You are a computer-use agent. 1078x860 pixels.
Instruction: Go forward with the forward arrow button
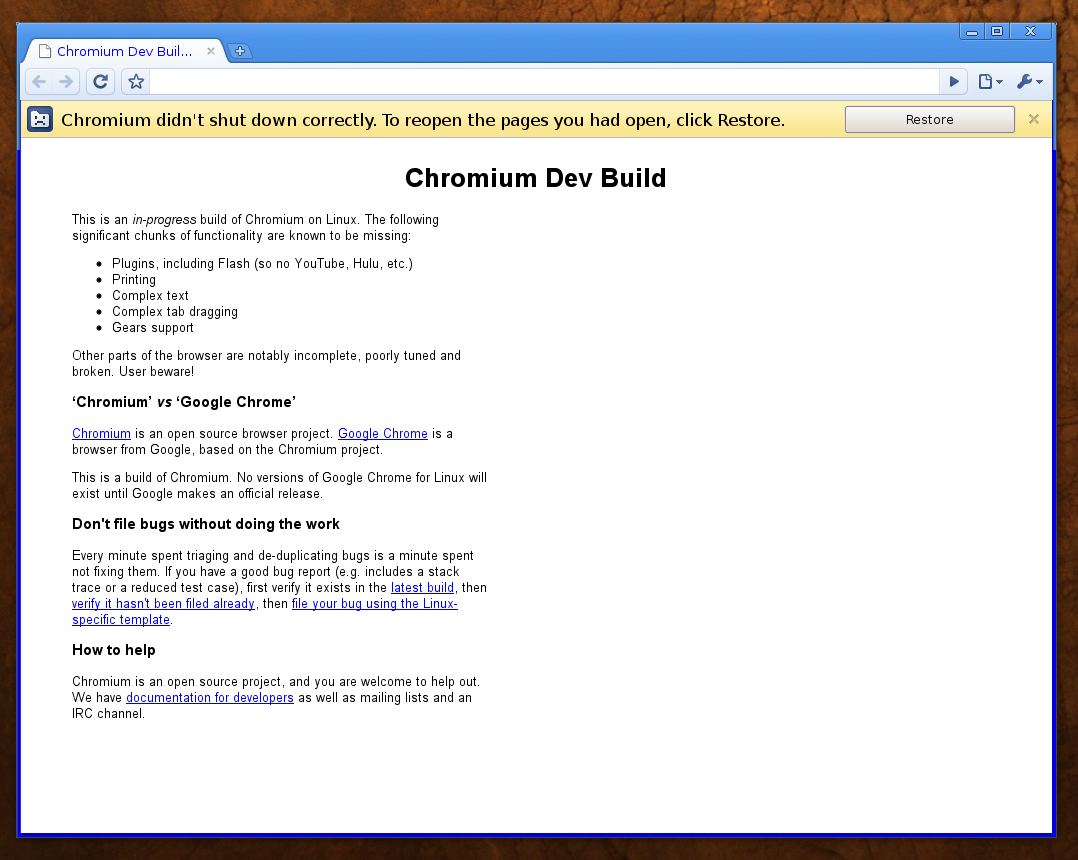coord(66,82)
